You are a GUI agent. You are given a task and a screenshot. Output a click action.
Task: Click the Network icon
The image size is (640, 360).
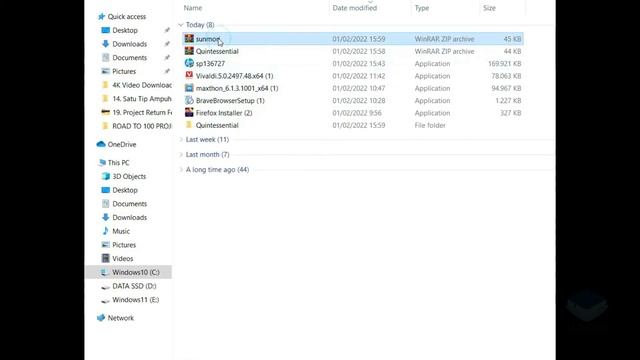pos(101,318)
